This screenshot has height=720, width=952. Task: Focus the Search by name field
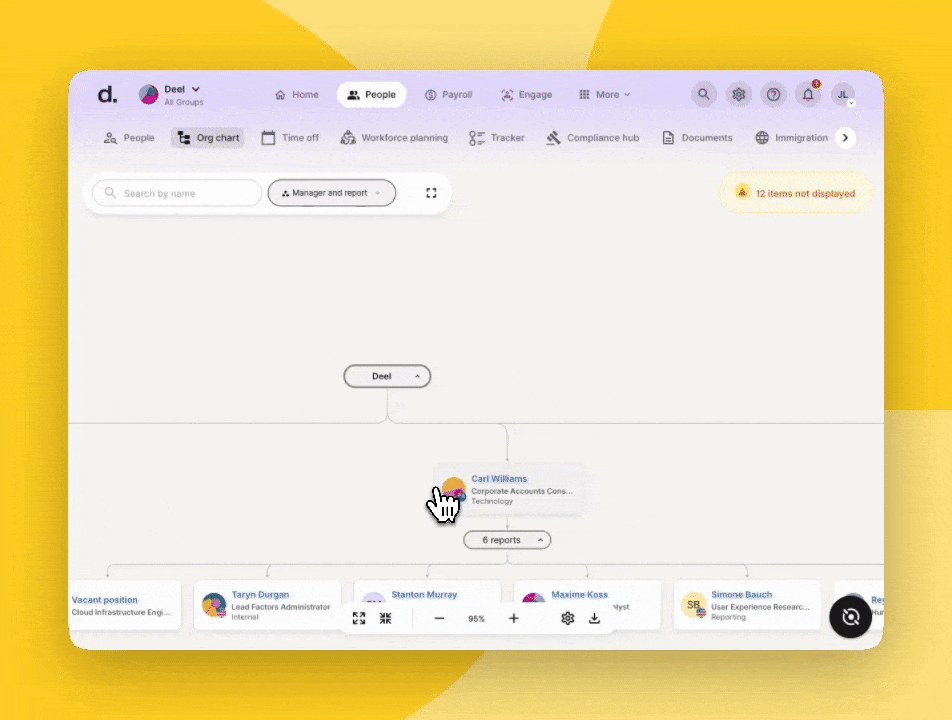(x=177, y=193)
